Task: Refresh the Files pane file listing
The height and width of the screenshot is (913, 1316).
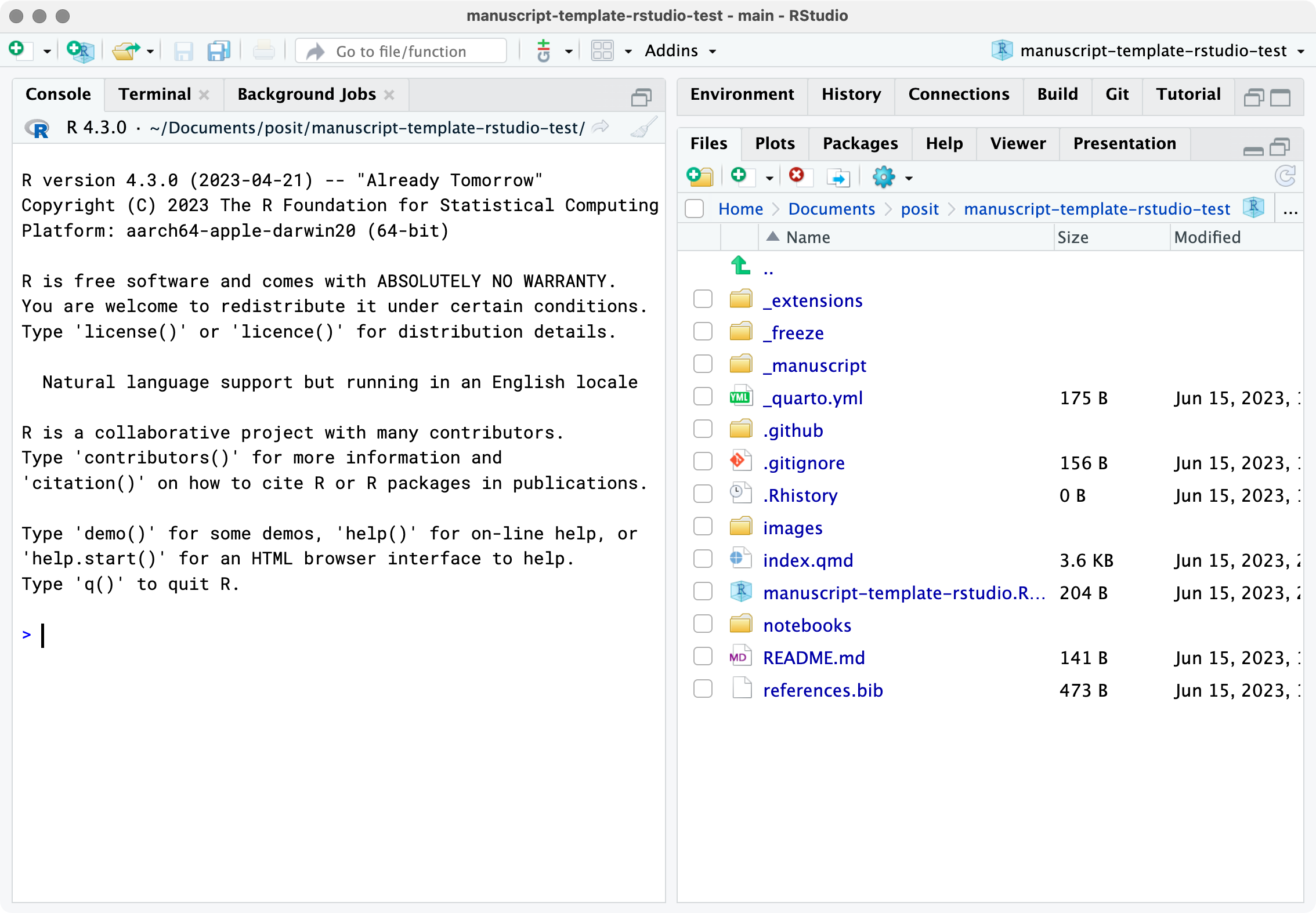Action: (1285, 177)
